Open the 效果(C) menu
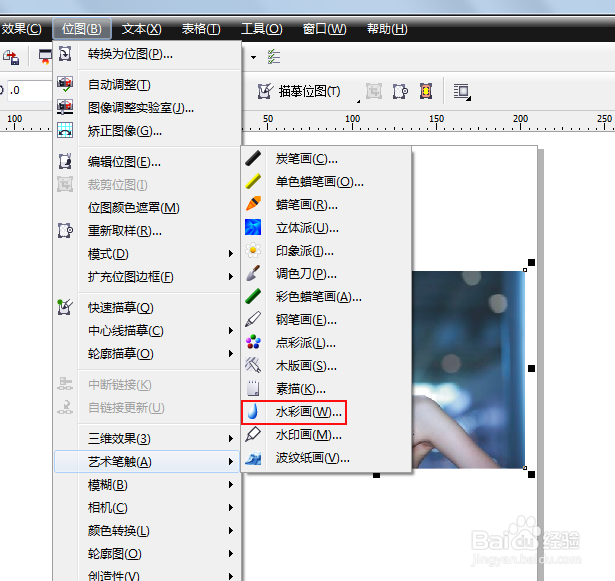Viewport: 615px width, 581px height. [x=22, y=29]
